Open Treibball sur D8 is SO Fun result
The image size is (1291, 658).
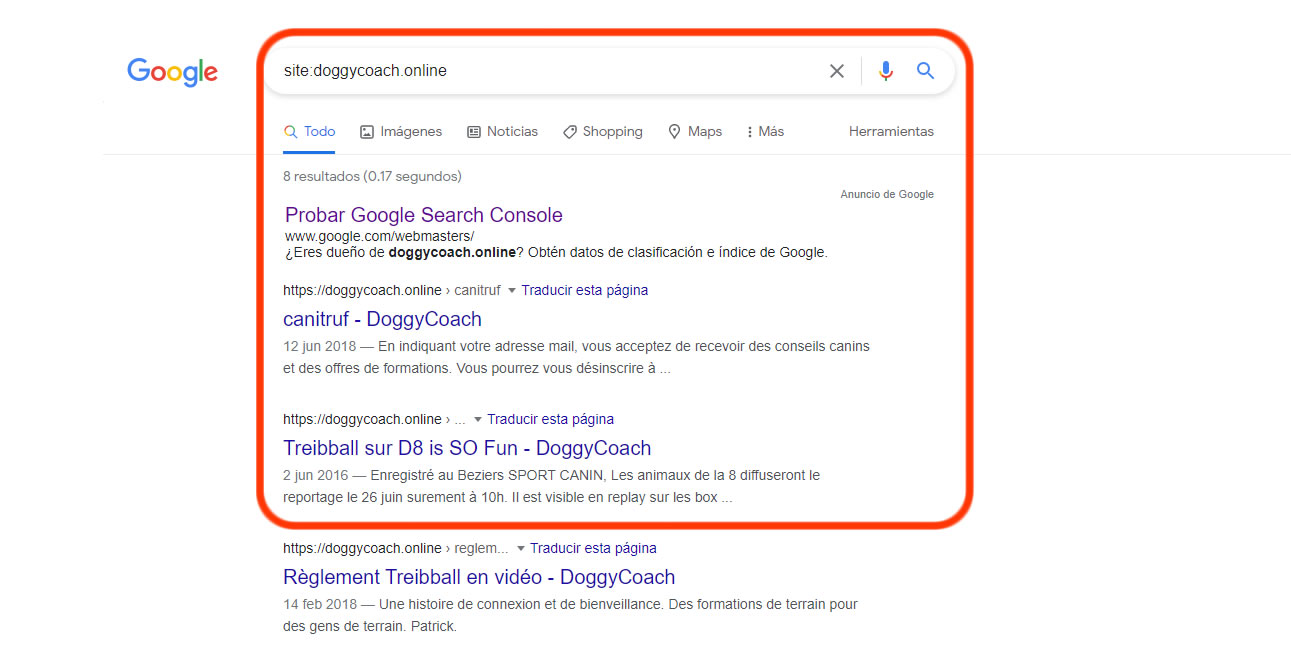coord(467,448)
